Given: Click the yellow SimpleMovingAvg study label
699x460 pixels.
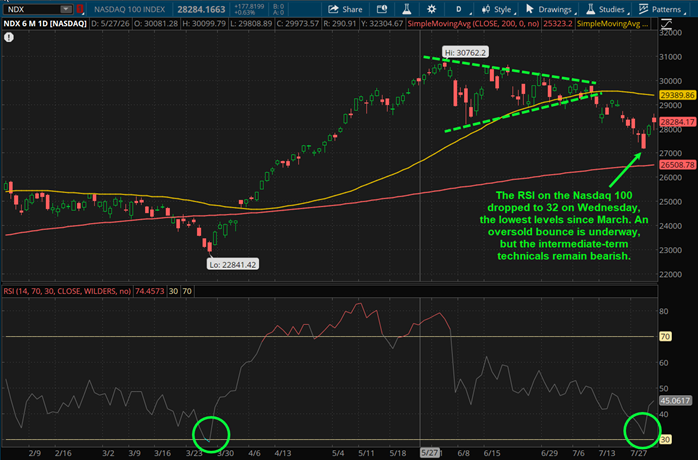Looking at the screenshot, I should (x=613, y=24).
